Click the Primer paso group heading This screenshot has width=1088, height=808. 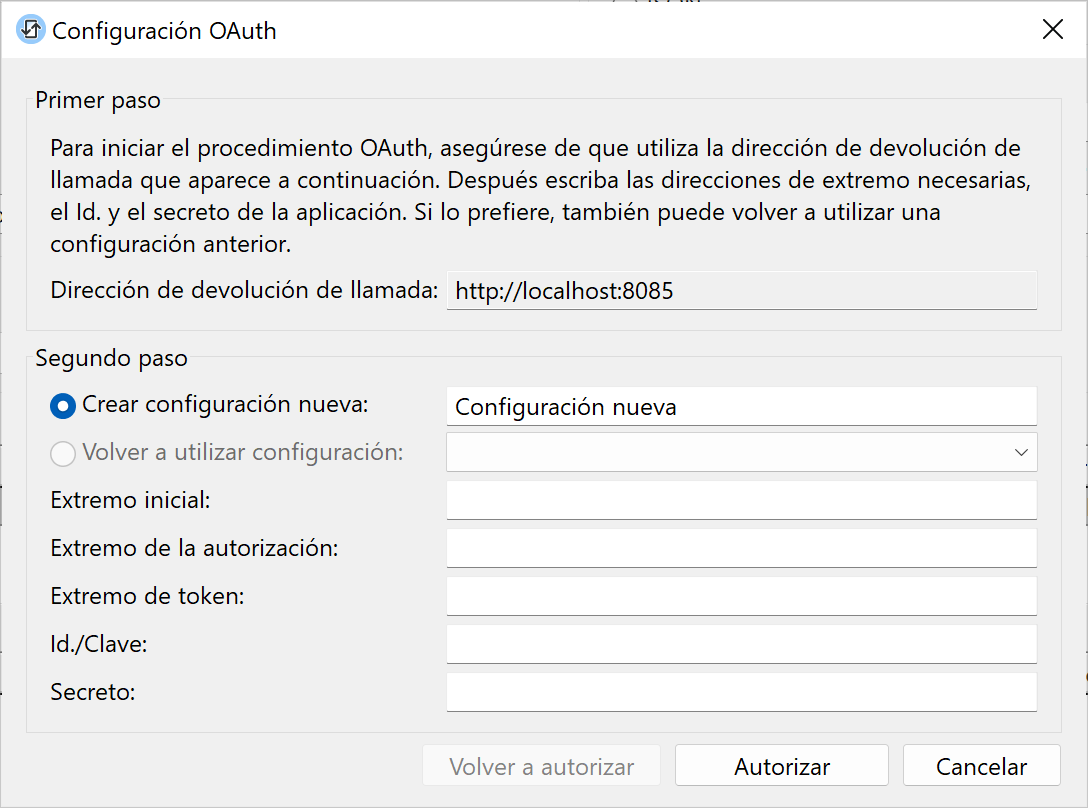[98, 100]
